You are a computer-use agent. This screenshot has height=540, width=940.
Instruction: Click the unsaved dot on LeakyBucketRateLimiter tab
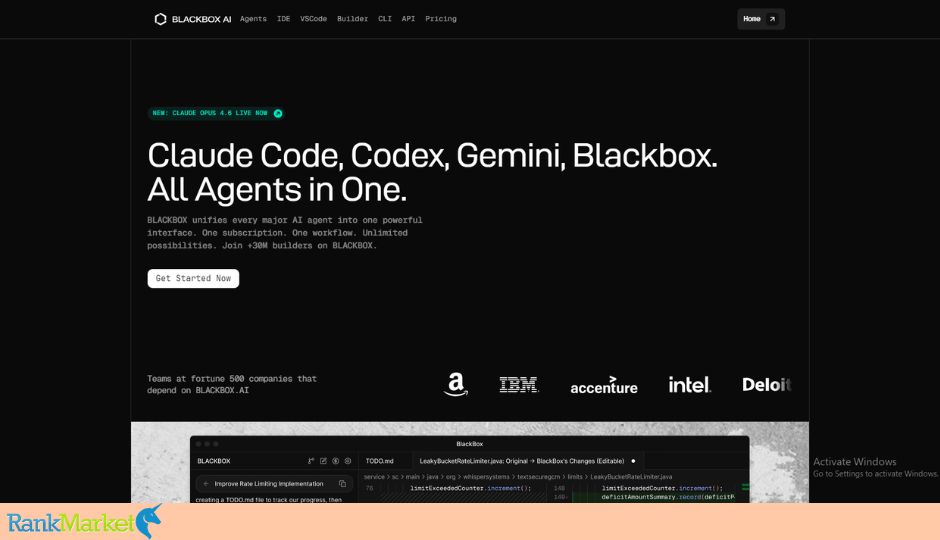point(633,461)
